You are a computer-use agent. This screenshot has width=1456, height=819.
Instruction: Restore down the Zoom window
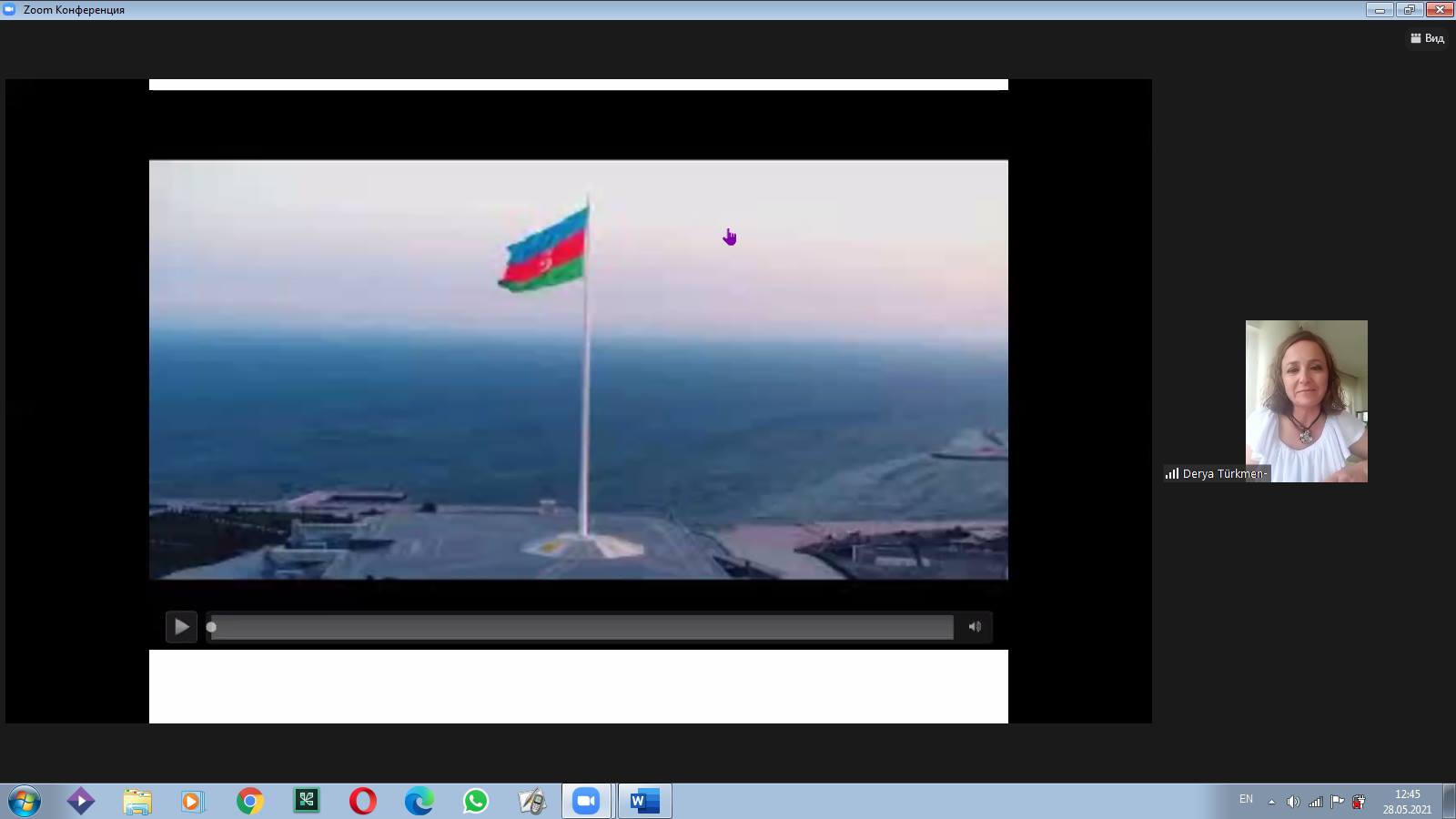point(1409,10)
